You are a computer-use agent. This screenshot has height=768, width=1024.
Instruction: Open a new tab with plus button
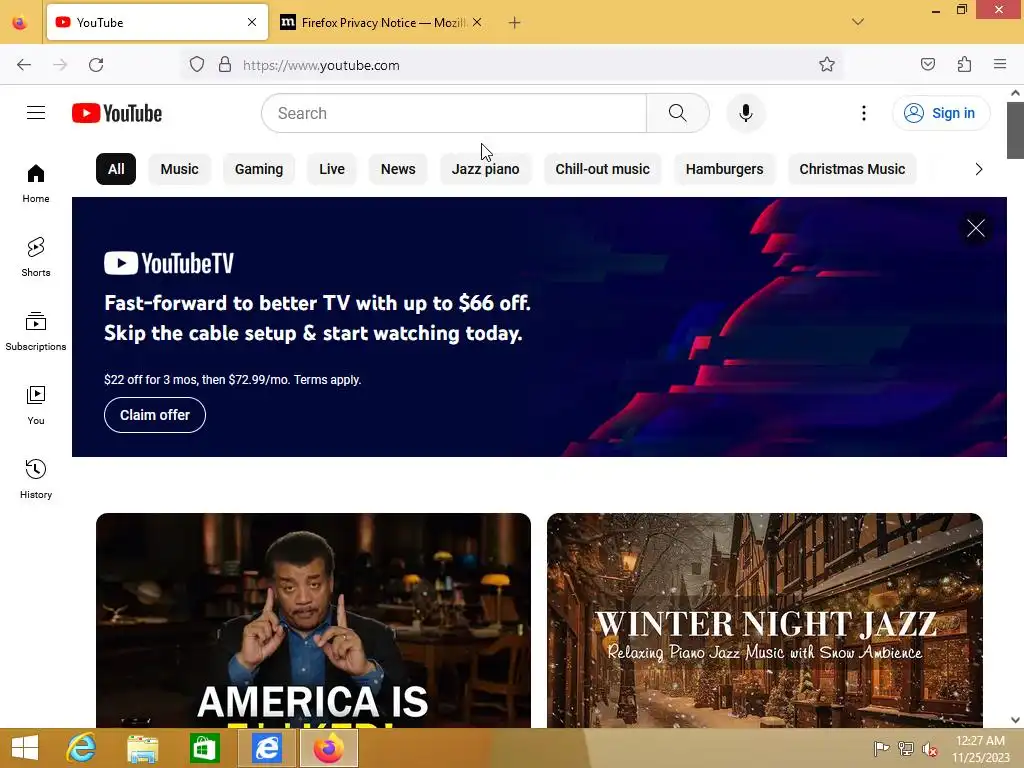[x=515, y=23]
